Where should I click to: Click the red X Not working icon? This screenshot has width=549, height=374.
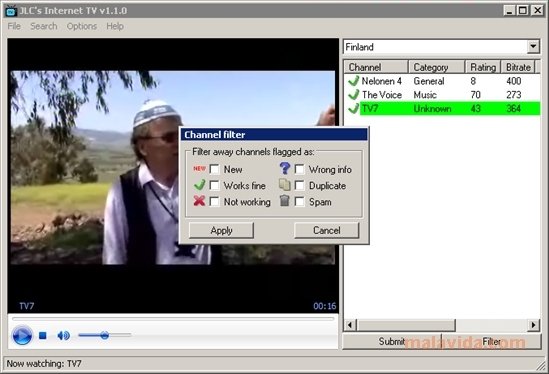coord(199,201)
